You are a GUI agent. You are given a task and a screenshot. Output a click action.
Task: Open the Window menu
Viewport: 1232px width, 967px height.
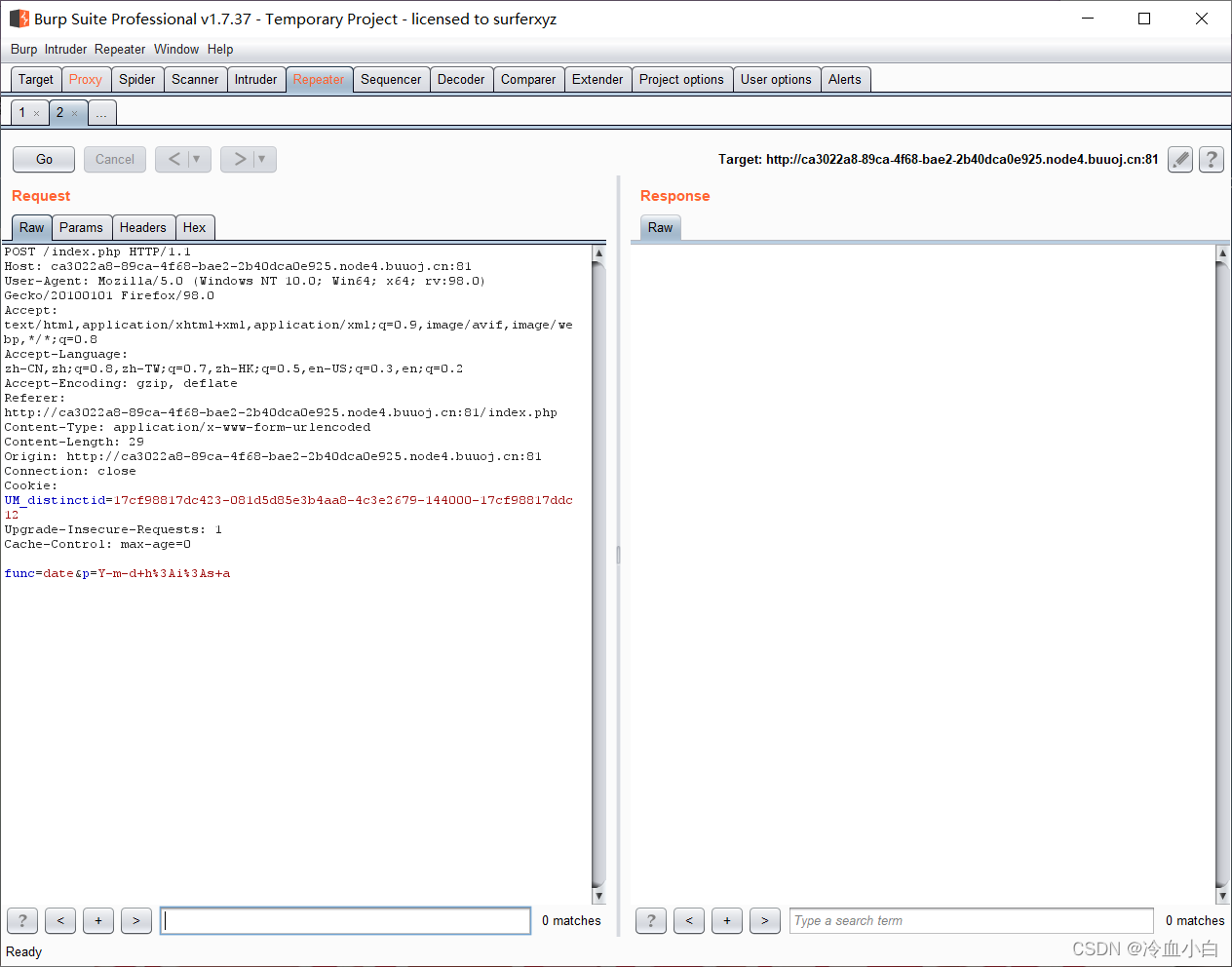pos(176,49)
